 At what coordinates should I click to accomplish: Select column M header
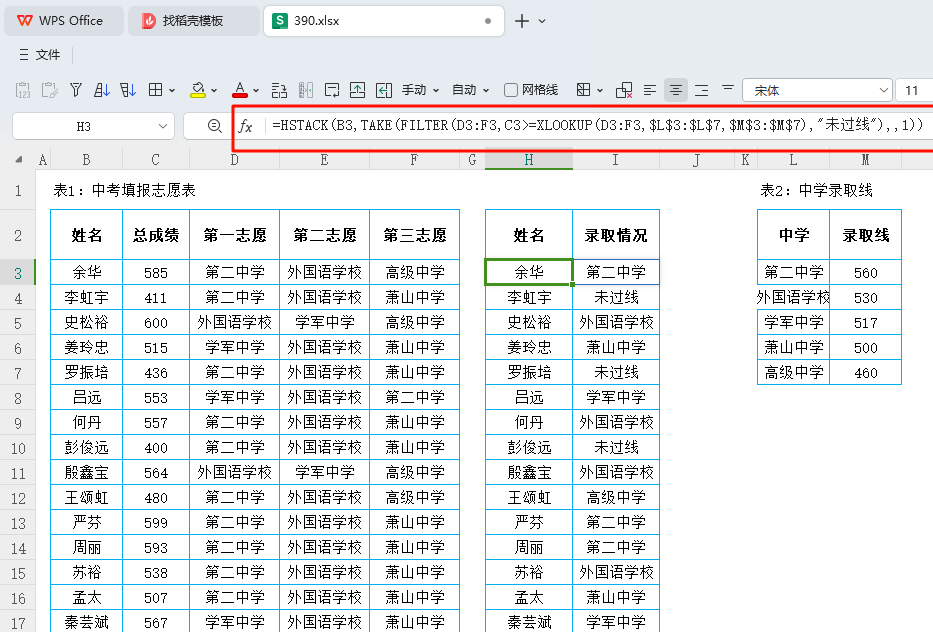[865, 159]
